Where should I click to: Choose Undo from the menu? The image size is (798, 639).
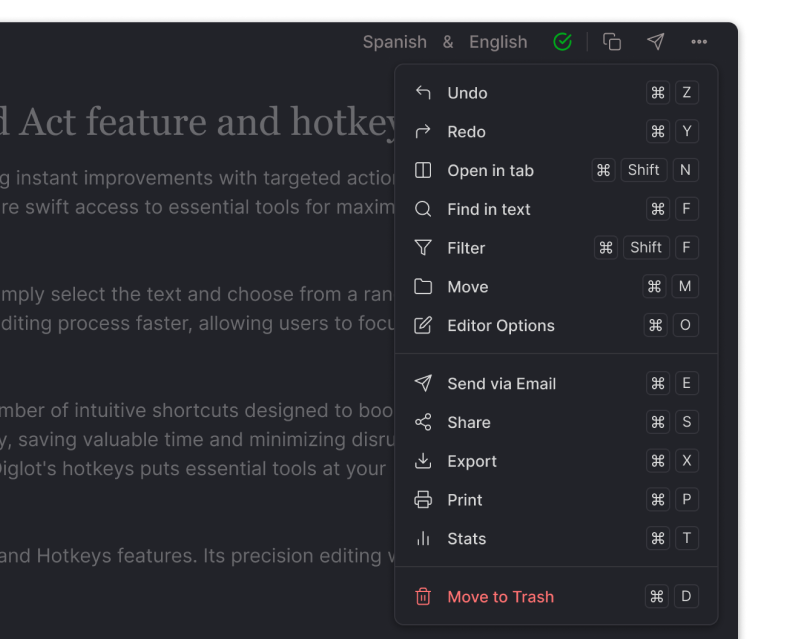556,93
